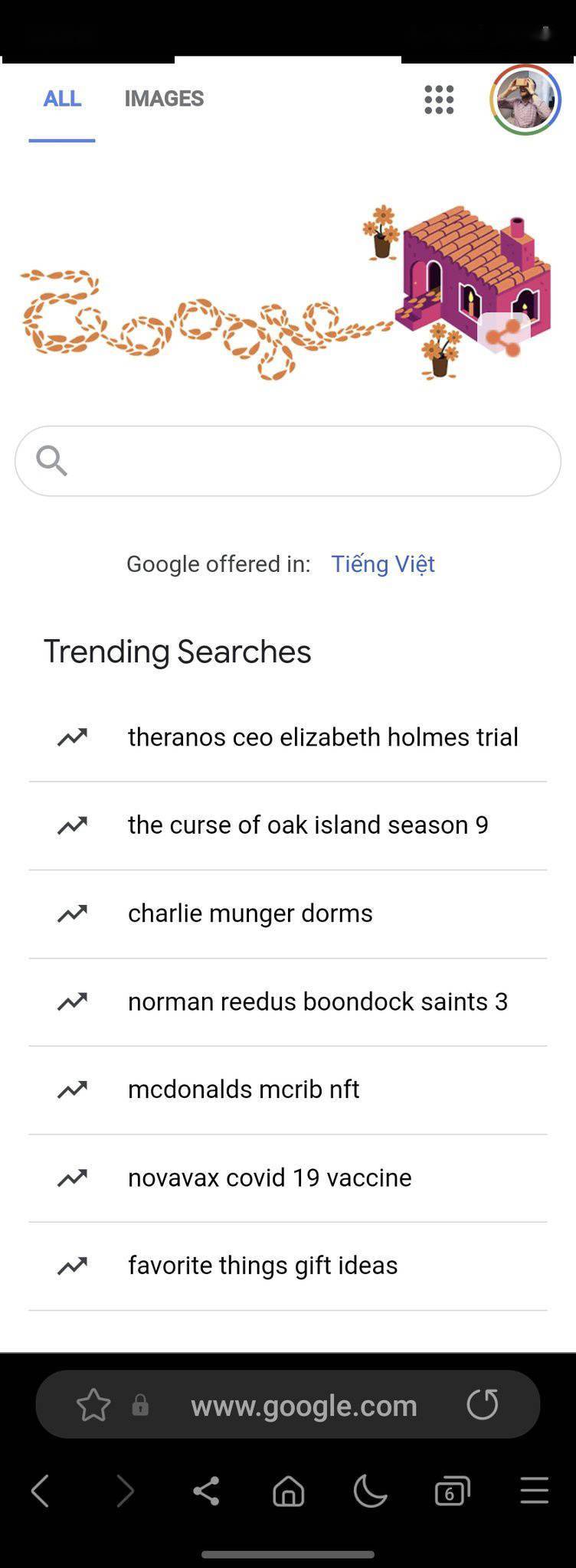Toggle dark mode with moon icon

click(370, 1491)
